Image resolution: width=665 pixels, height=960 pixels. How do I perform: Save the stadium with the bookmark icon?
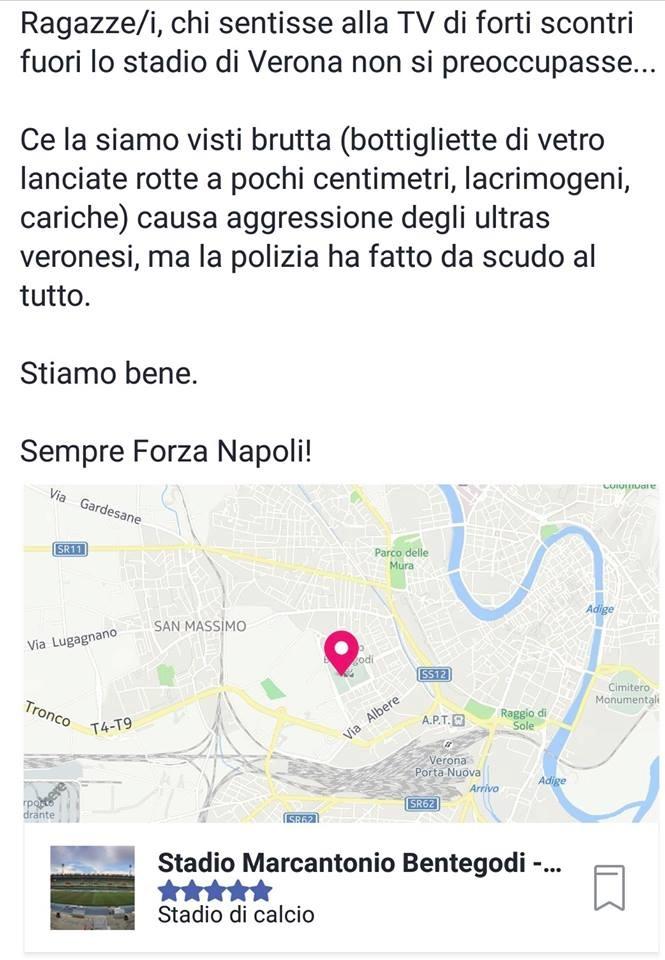tap(609, 888)
